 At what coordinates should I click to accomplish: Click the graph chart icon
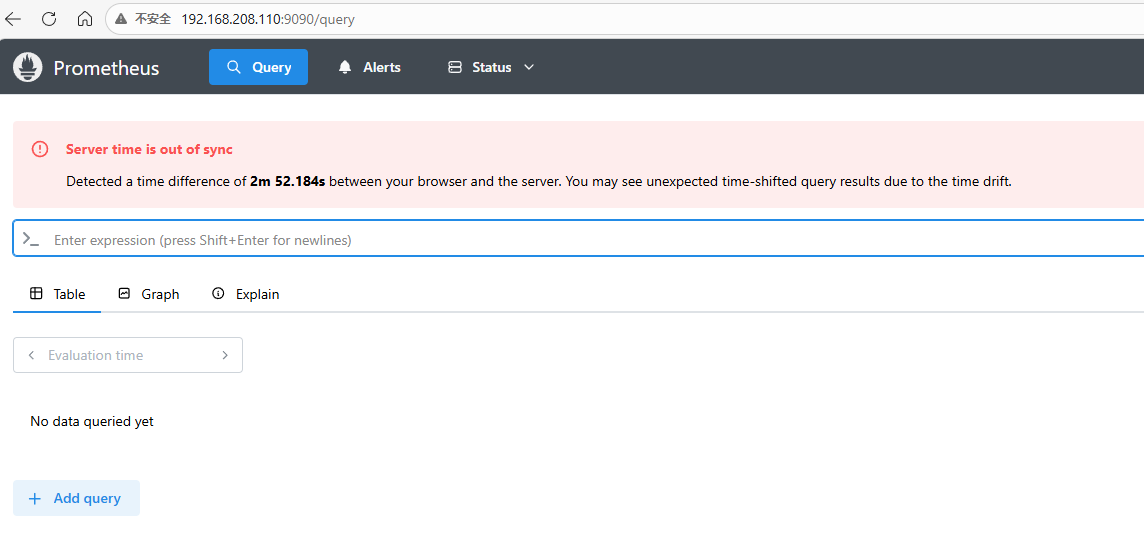click(124, 294)
